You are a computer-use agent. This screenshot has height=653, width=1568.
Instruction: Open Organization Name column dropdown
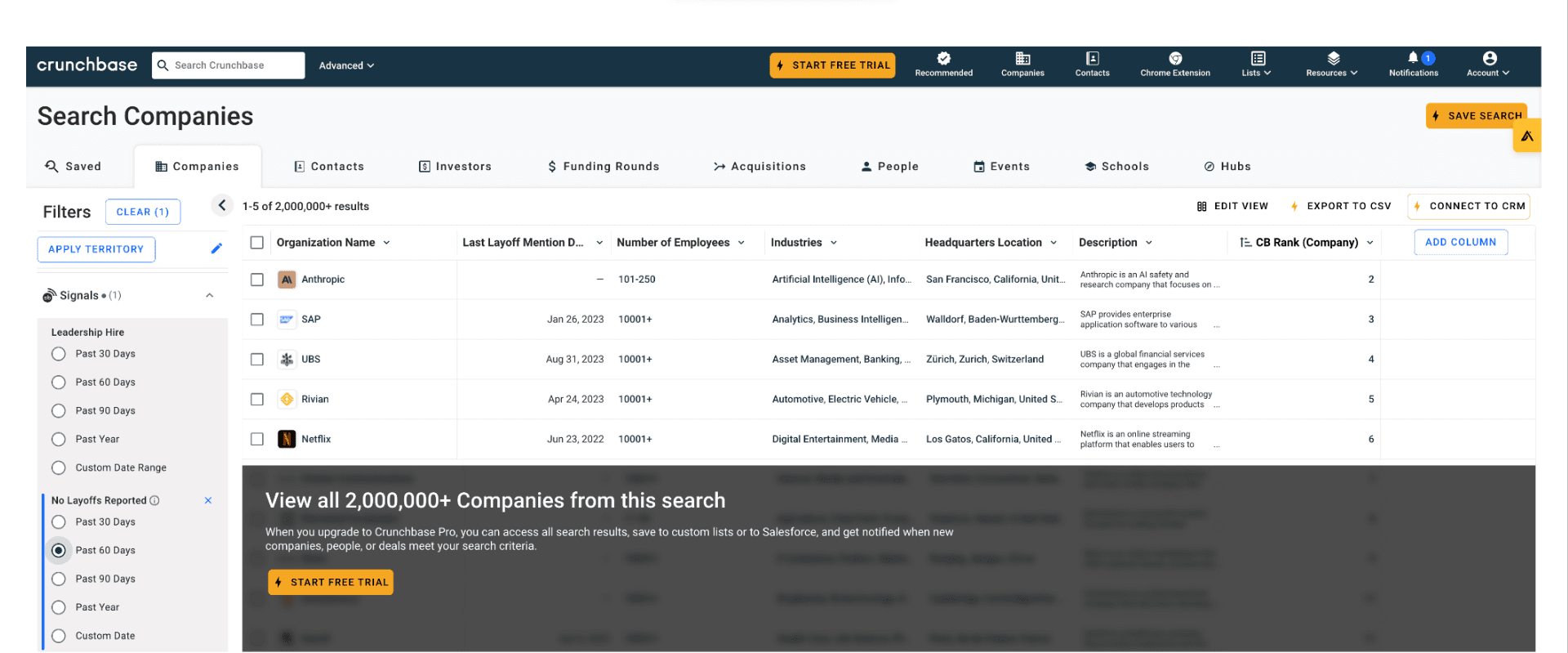[386, 243]
